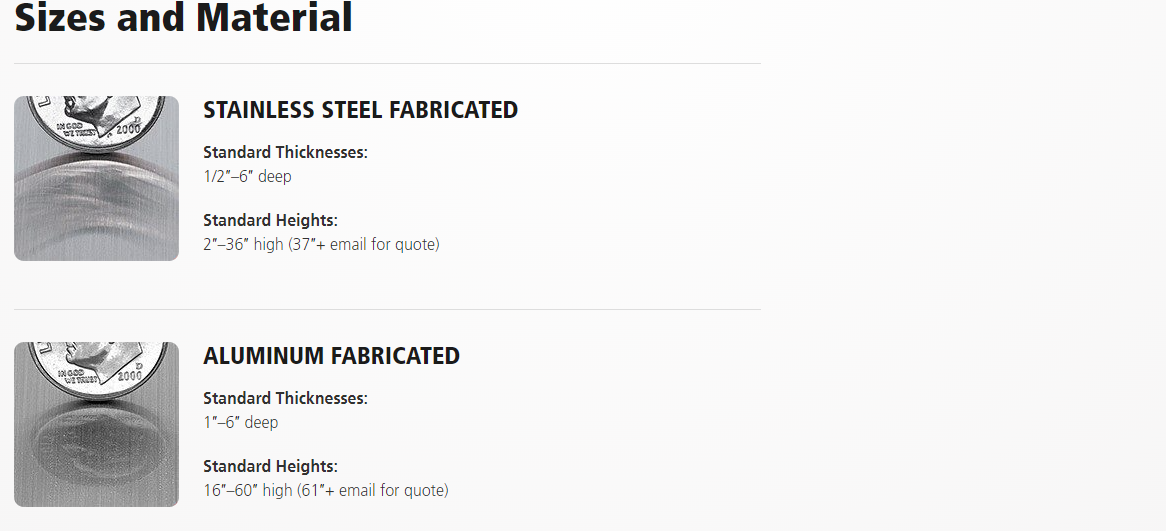Viewport: 1166px width, 531px height.
Task: Click the ALUMINUM FABRICATED heading
Action: 332,356
